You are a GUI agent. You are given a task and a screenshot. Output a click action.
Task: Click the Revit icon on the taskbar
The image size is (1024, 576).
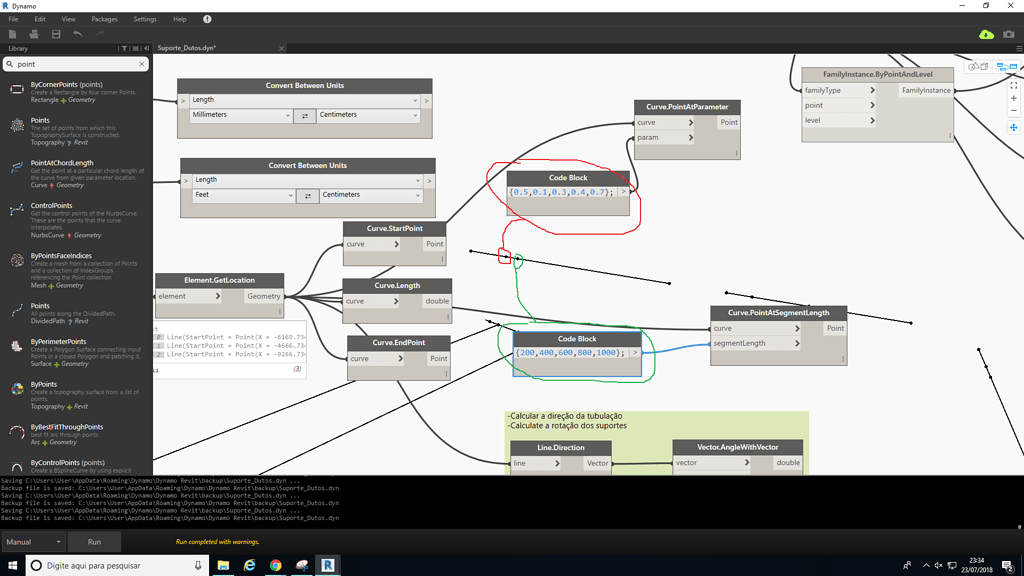328,565
